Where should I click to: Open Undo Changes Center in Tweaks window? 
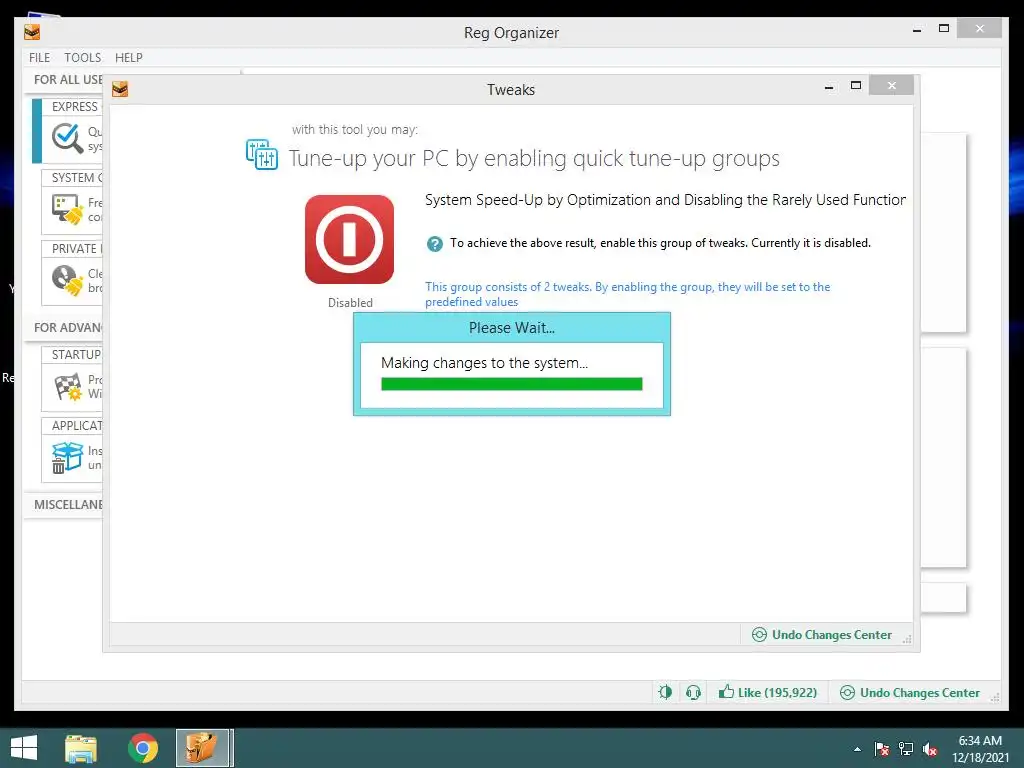[822, 635]
